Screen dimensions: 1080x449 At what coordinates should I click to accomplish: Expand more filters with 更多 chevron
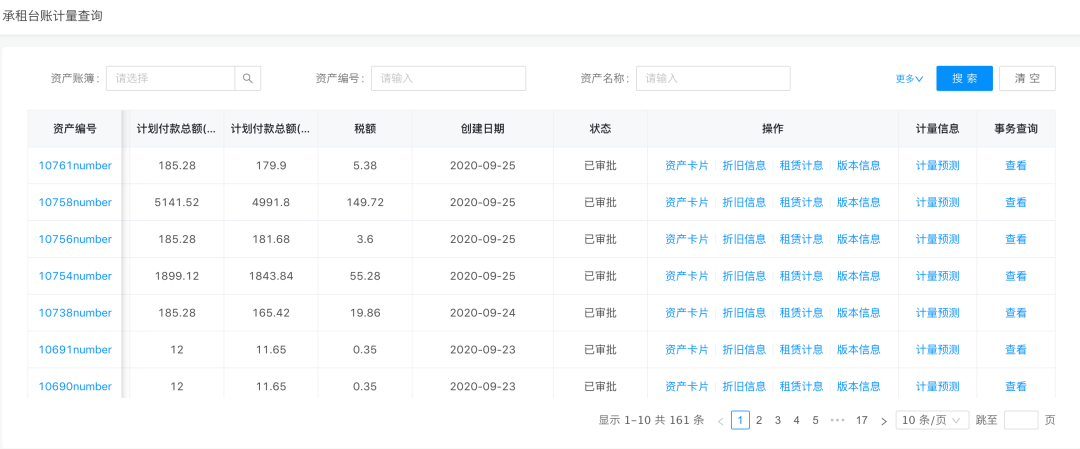click(909, 79)
